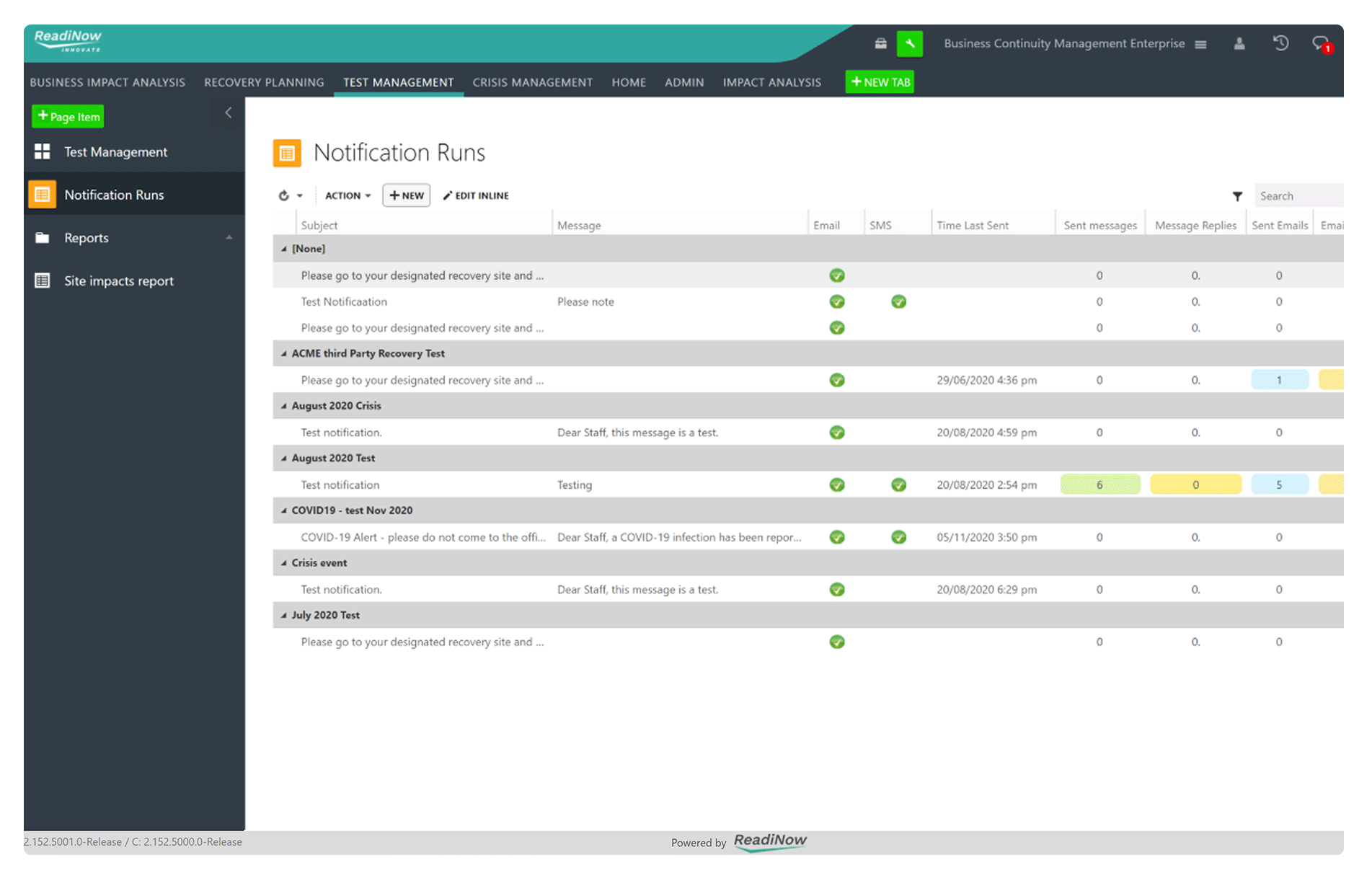Select 'Test Notificaation' subject cell

(344, 301)
